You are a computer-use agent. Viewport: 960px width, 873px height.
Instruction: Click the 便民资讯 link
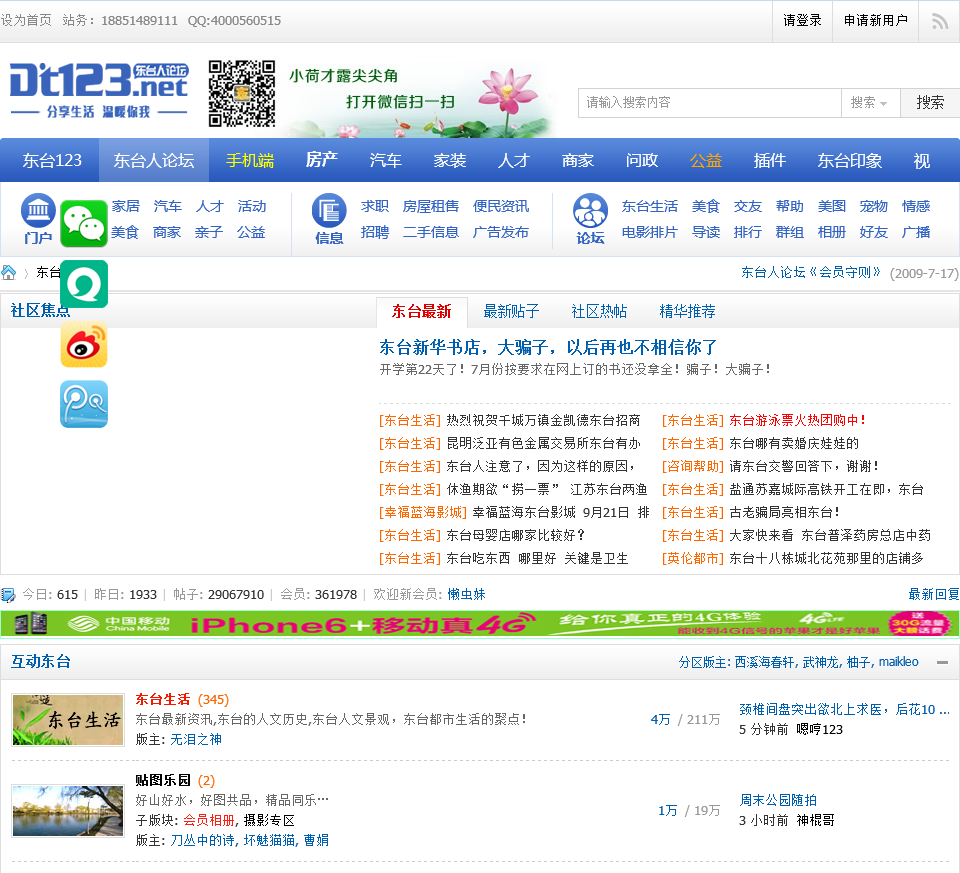click(x=501, y=206)
